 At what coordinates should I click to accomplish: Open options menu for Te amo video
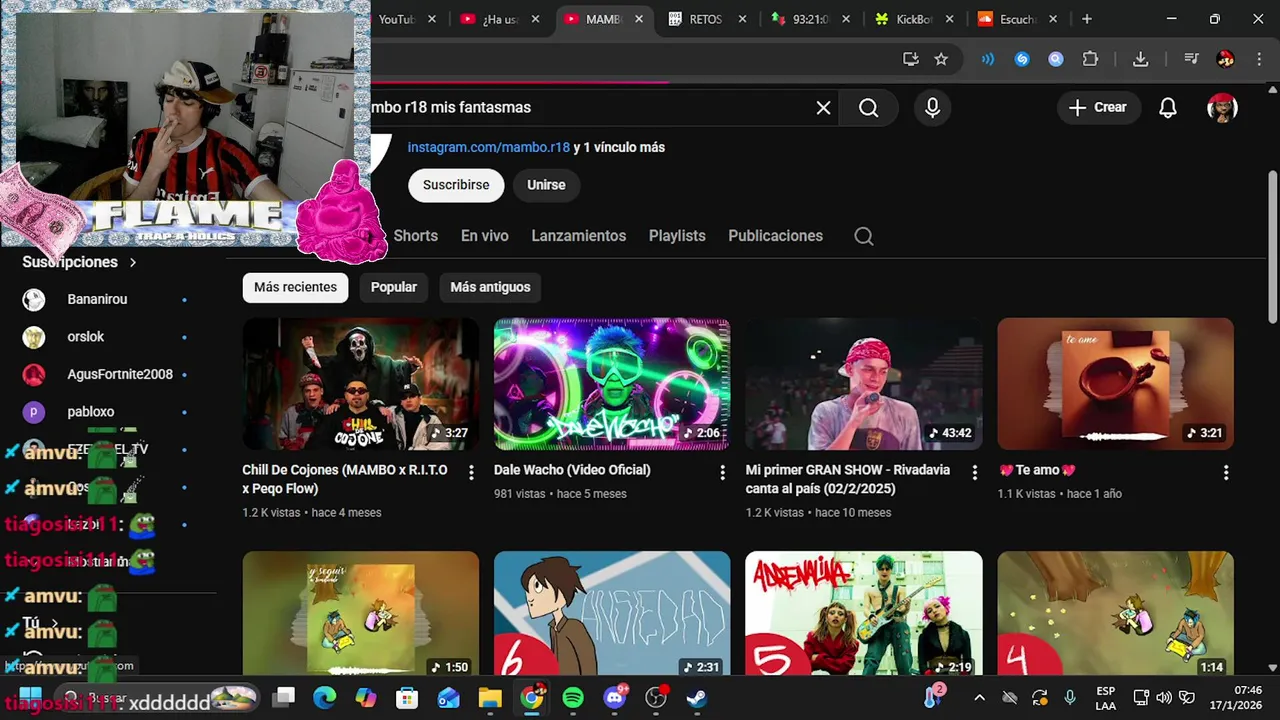coord(1226,473)
